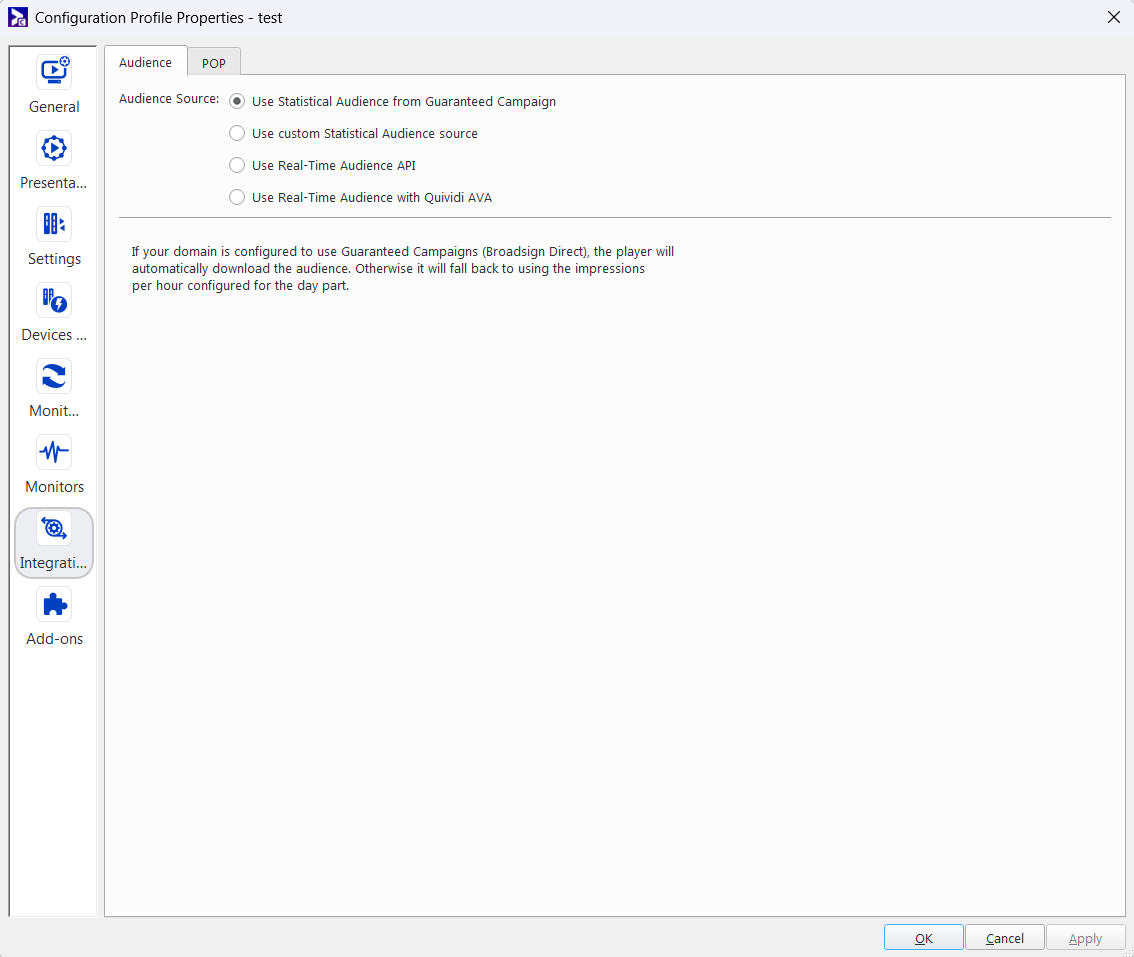Click the Integration section icon
1134x957 pixels.
coord(54,529)
